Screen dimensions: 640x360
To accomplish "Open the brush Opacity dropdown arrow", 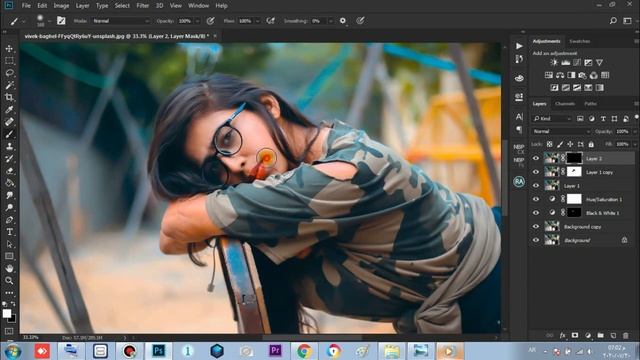I will click(x=198, y=21).
